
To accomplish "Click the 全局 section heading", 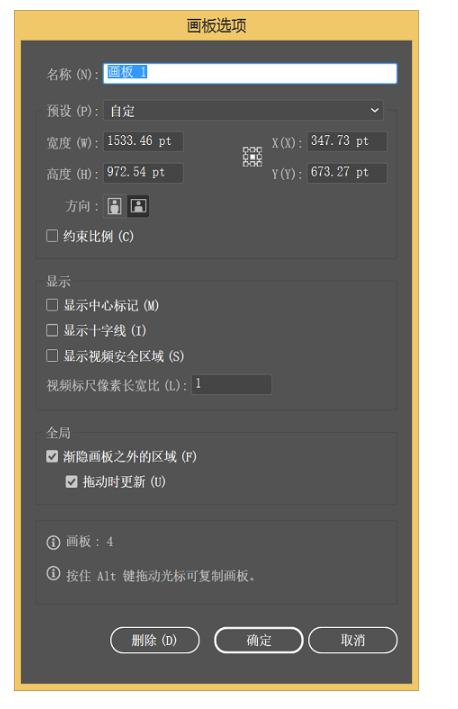I will pos(58,433).
